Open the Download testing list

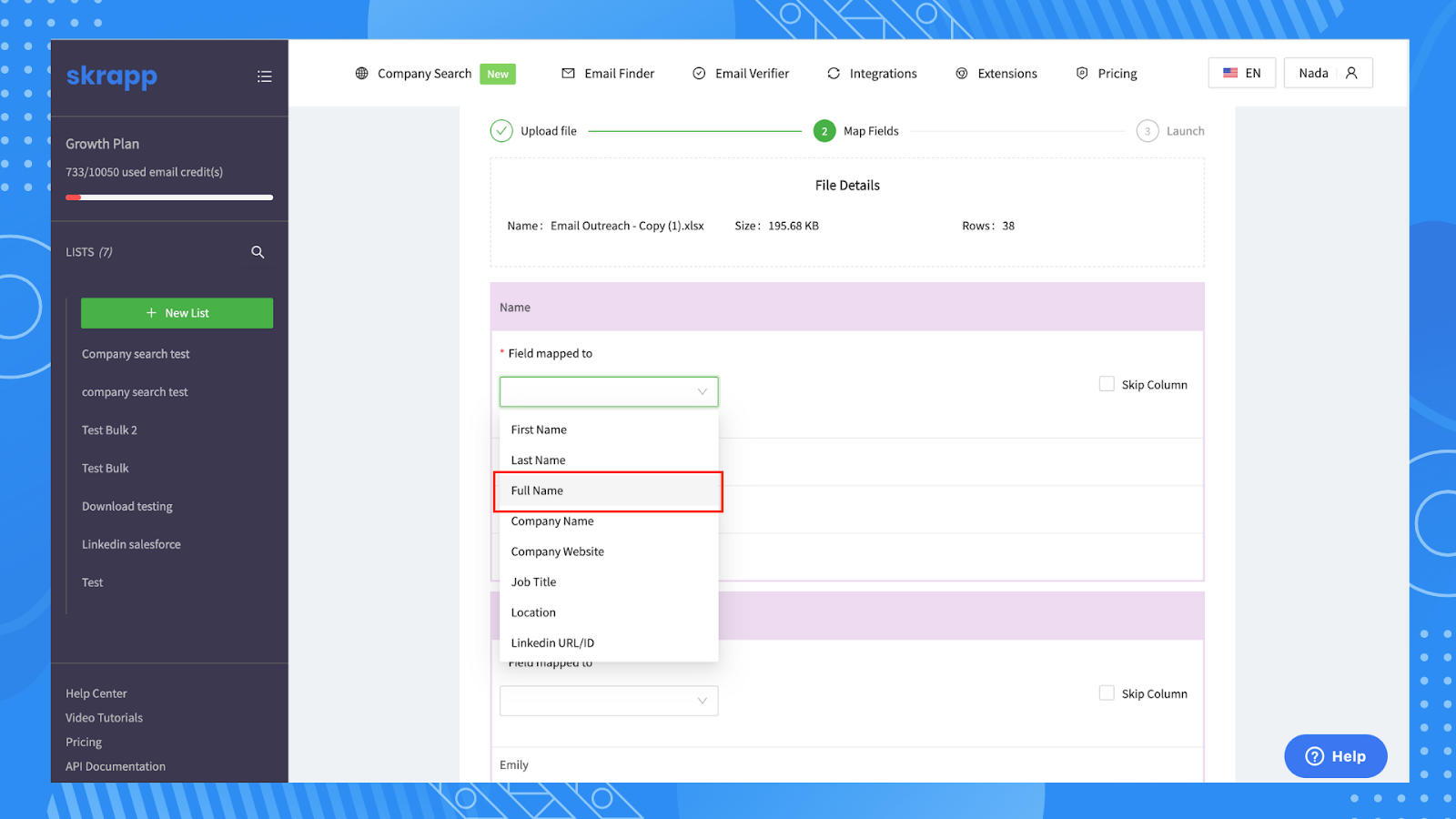[127, 507]
